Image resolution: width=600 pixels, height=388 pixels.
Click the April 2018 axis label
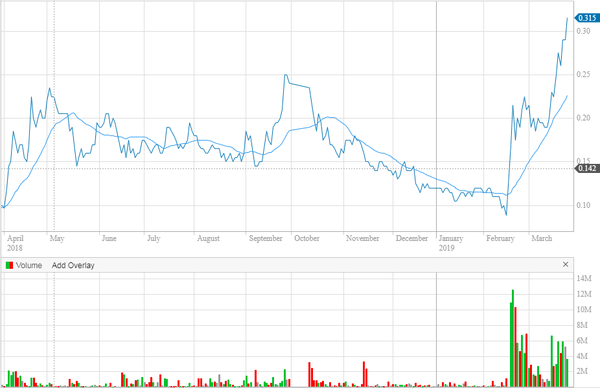(15, 243)
